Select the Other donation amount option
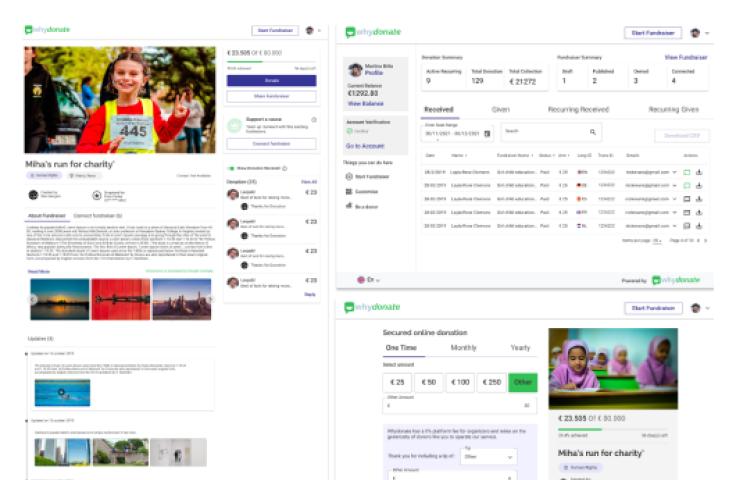Viewport: 735px width, 480px height. click(522, 382)
